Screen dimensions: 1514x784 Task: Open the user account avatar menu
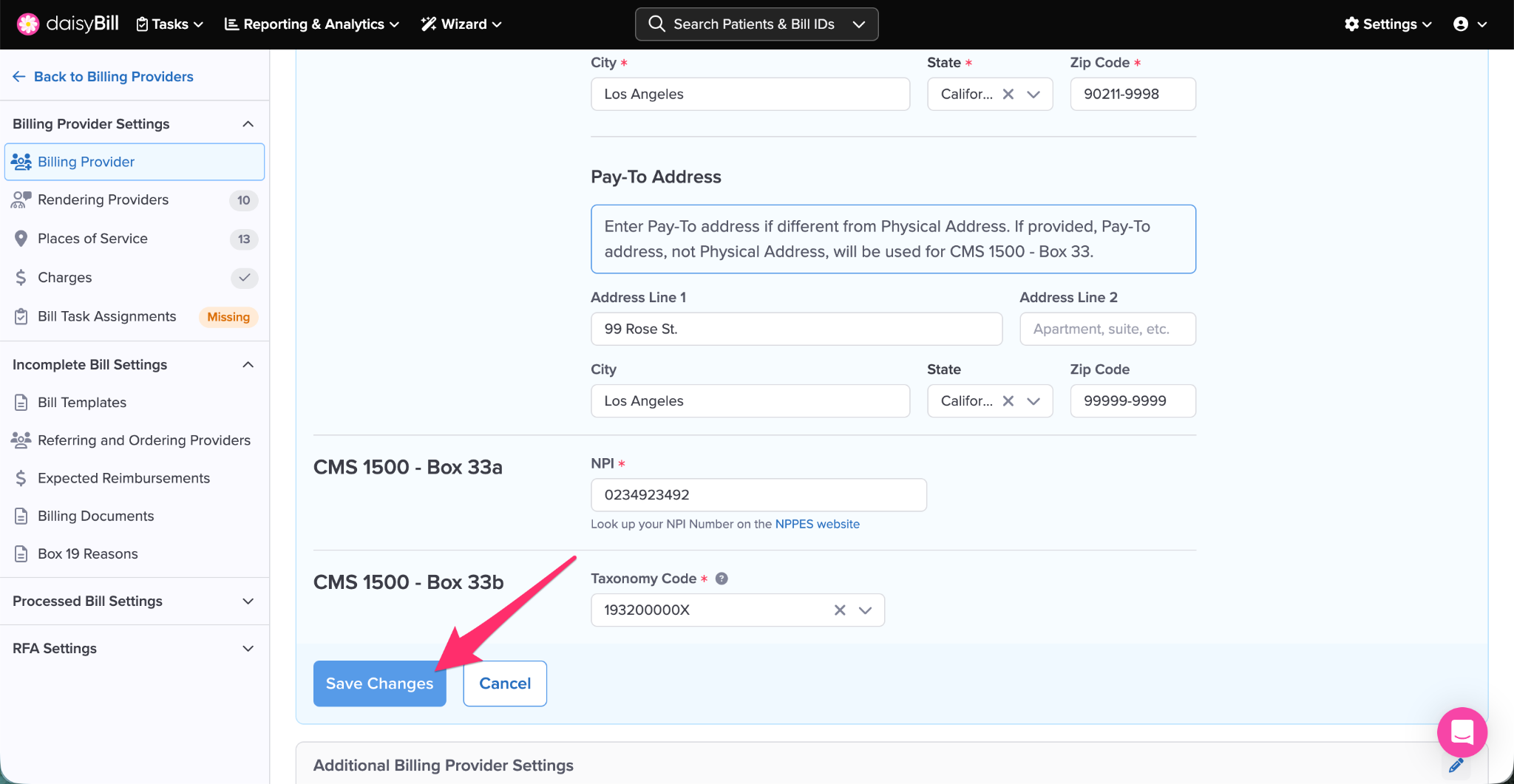coord(1470,24)
